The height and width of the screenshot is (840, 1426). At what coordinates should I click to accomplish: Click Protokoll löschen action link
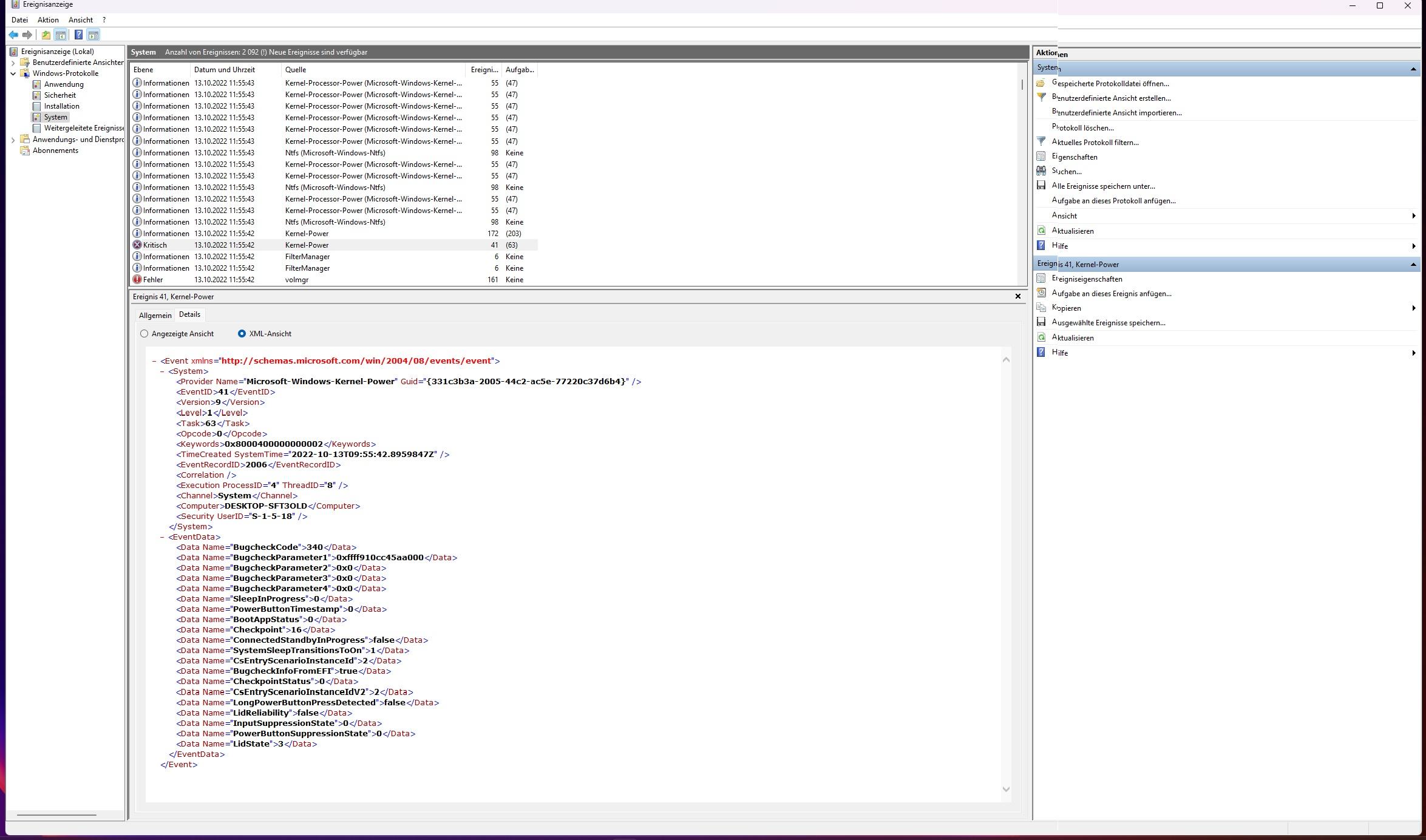click(x=1082, y=127)
